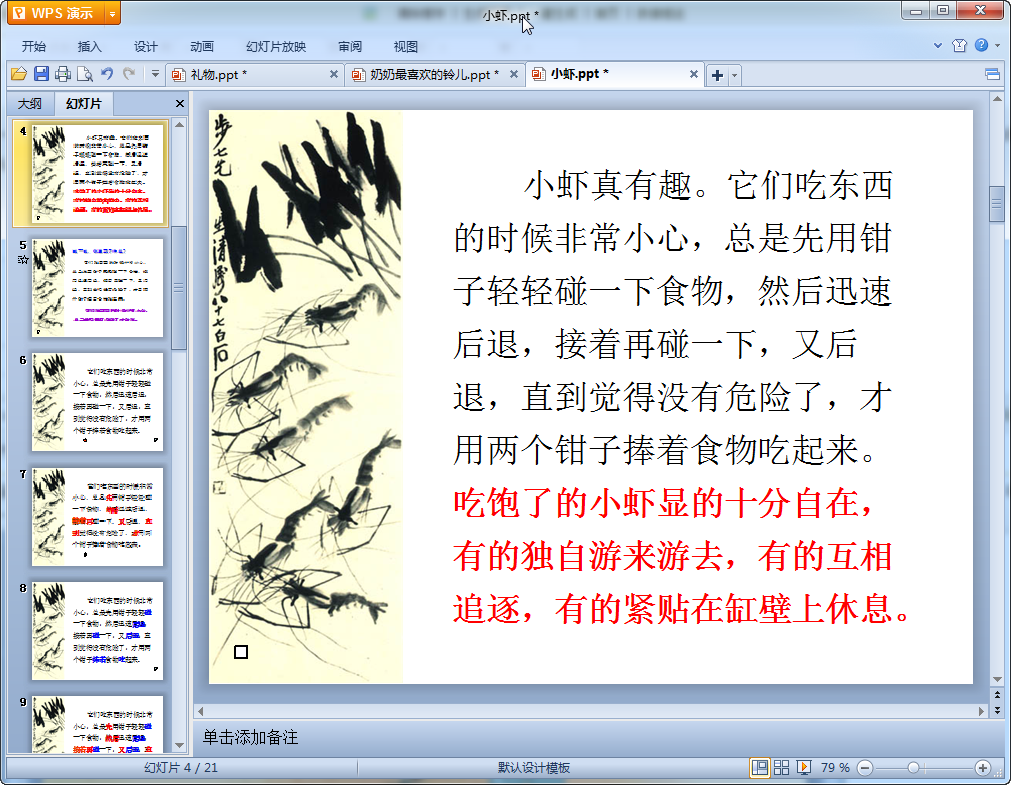This screenshot has width=1011, height=785.
Task: Select slide 8 thumbnail
Action: [97, 631]
